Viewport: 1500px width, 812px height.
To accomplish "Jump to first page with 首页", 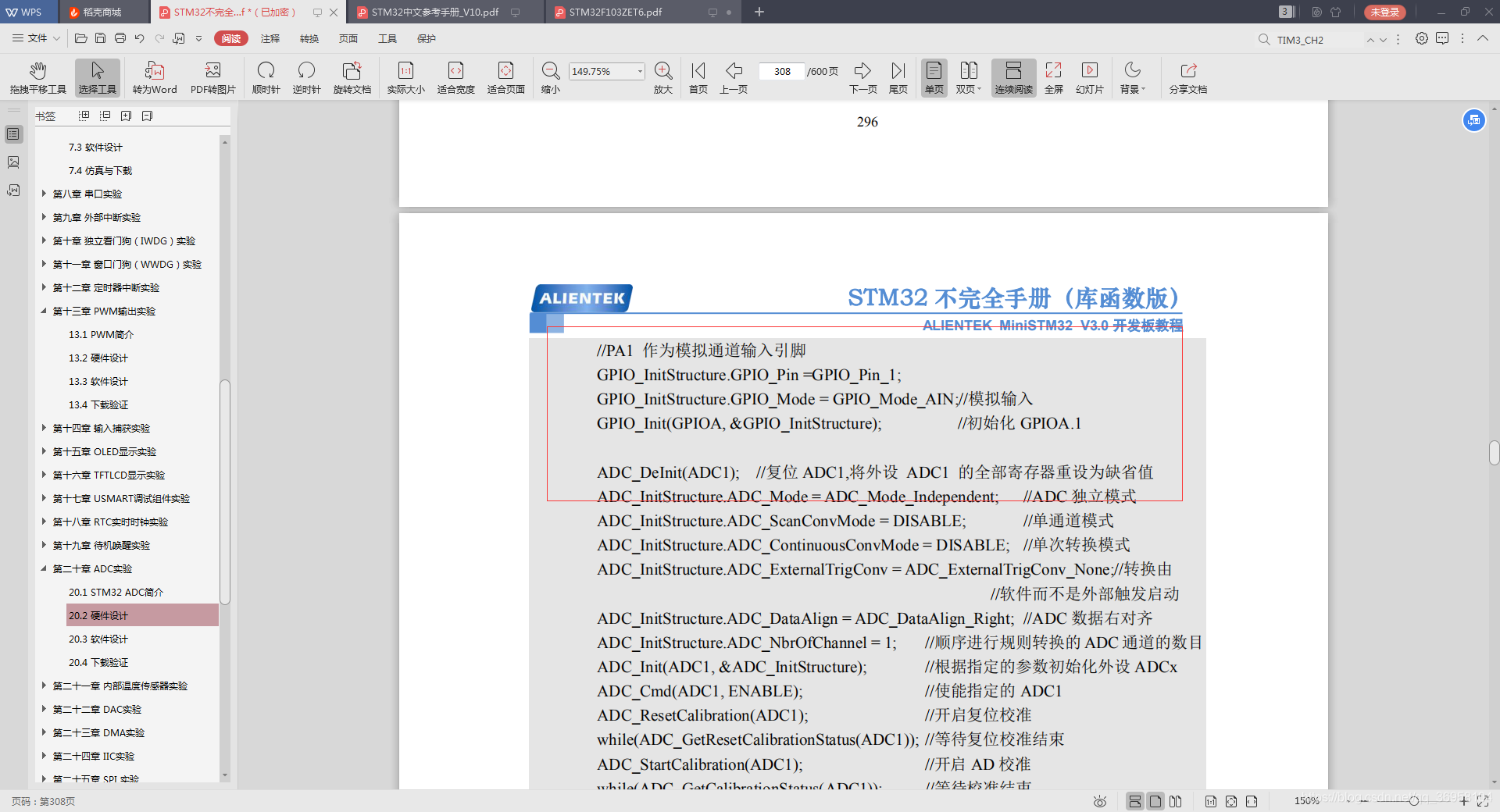I will pos(698,78).
